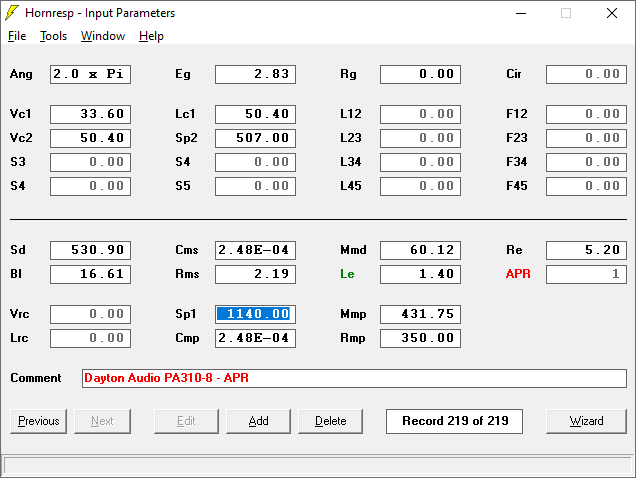636x478 pixels.
Task: Delete the current record
Action: pyautogui.click(x=331, y=421)
